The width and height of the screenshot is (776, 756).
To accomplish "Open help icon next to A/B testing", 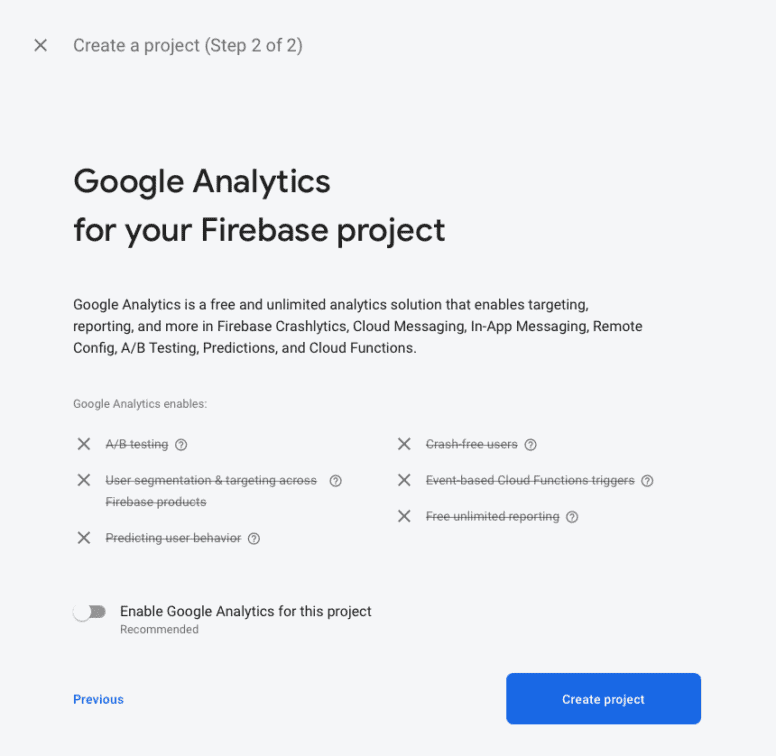I will (181, 445).
